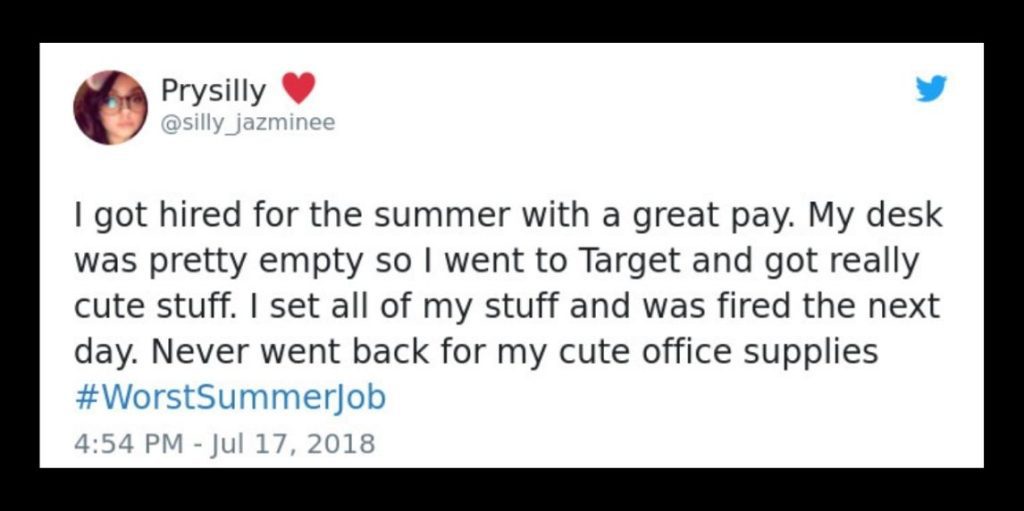Open Prysilly's round profile picture

110,107
